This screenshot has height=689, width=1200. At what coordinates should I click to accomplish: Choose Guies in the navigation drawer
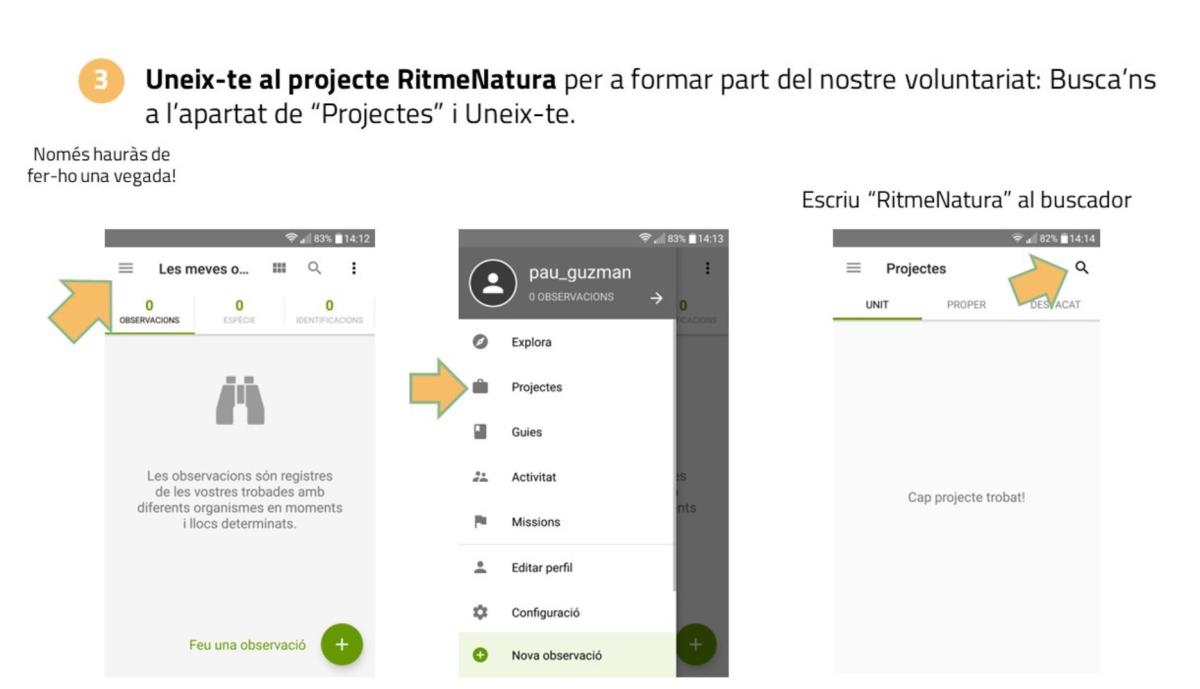[526, 432]
